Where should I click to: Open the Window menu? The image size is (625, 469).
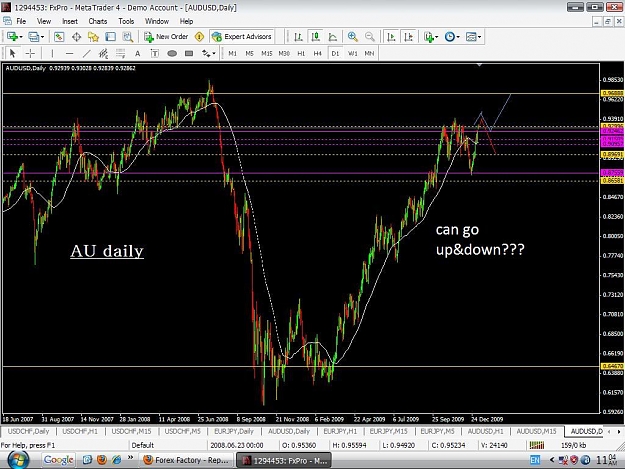157,21
